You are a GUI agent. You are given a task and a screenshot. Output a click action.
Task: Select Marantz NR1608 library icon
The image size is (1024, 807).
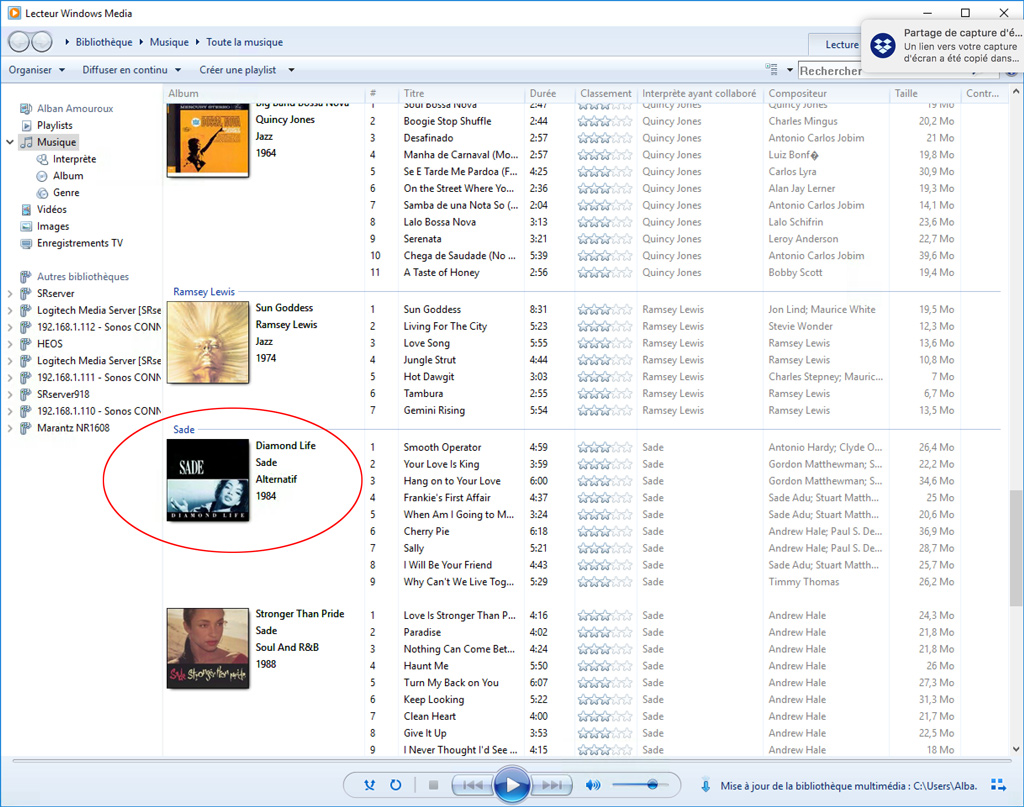click(26, 428)
